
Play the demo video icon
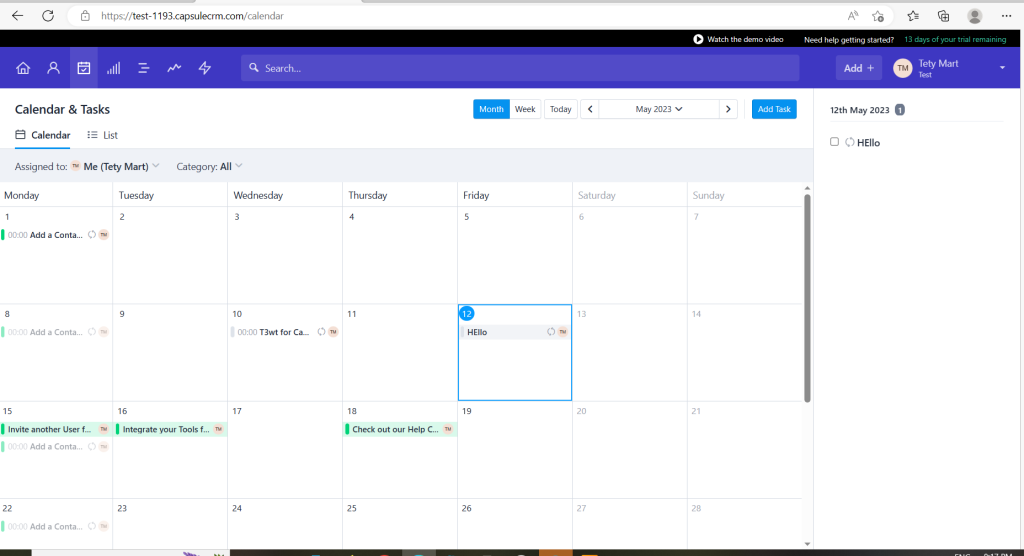click(x=698, y=39)
